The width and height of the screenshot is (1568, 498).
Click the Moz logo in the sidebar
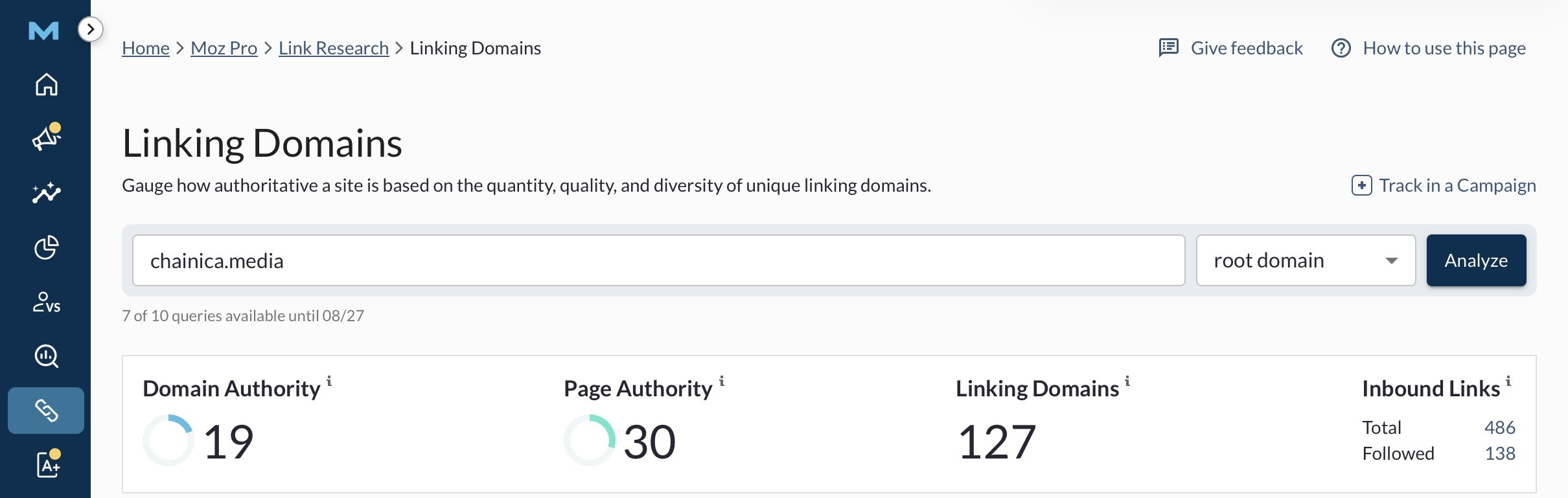(x=44, y=30)
